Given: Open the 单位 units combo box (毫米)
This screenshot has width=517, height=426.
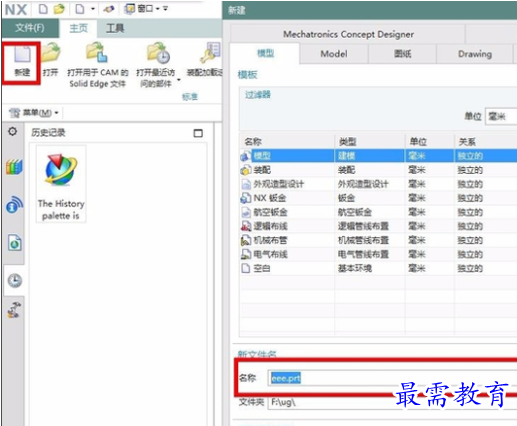Looking at the screenshot, I should [501, 117].
